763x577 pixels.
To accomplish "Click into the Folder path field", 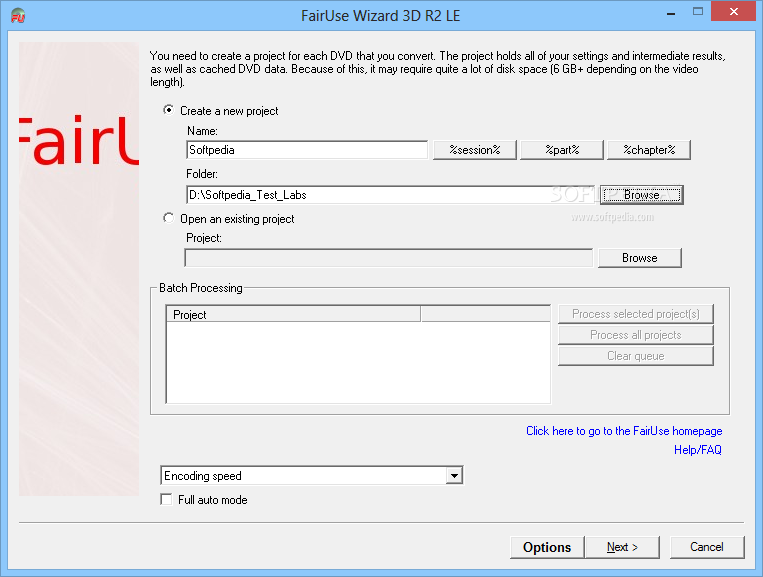I will [390, 195].
